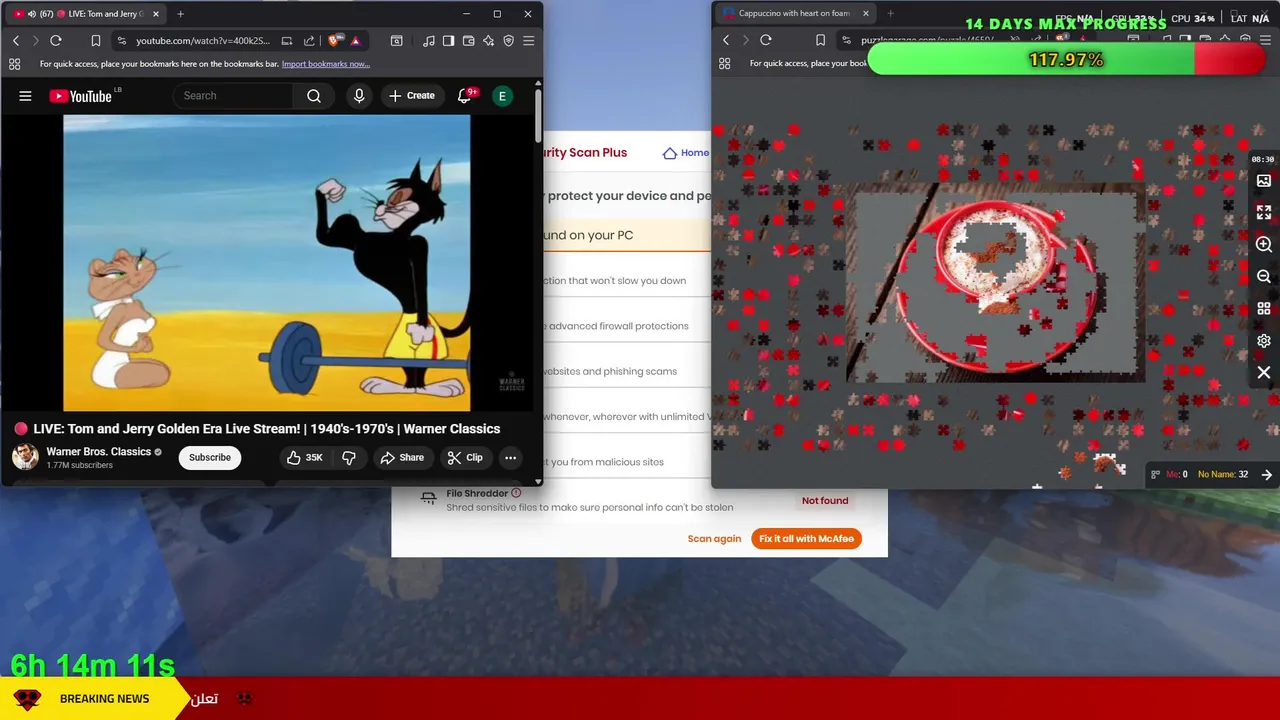This screenshot has height=720, width=1280.
Task: Click the Import bookmarks now link
Action: click(326, 64)
